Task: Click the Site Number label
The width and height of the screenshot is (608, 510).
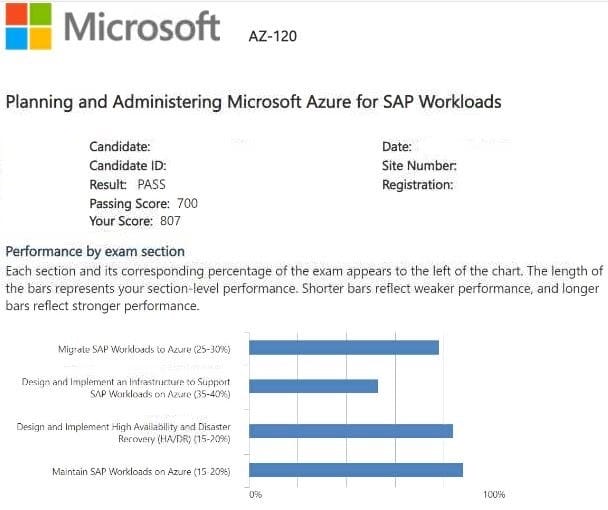Action: tap(419, 166)
